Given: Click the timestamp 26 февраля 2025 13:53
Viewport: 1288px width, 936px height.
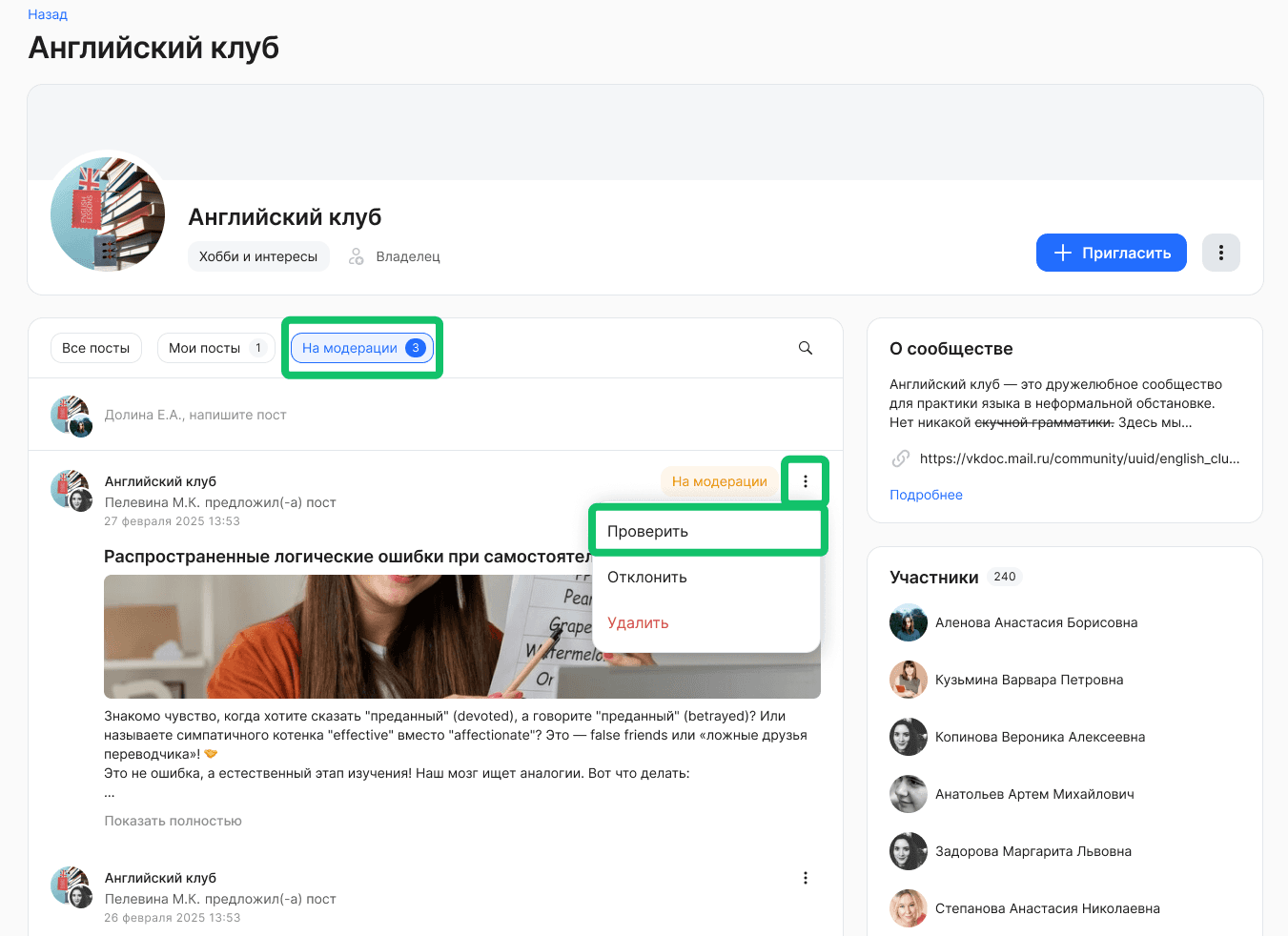Looking at the screenshot, I should click(x=172, y=918).
